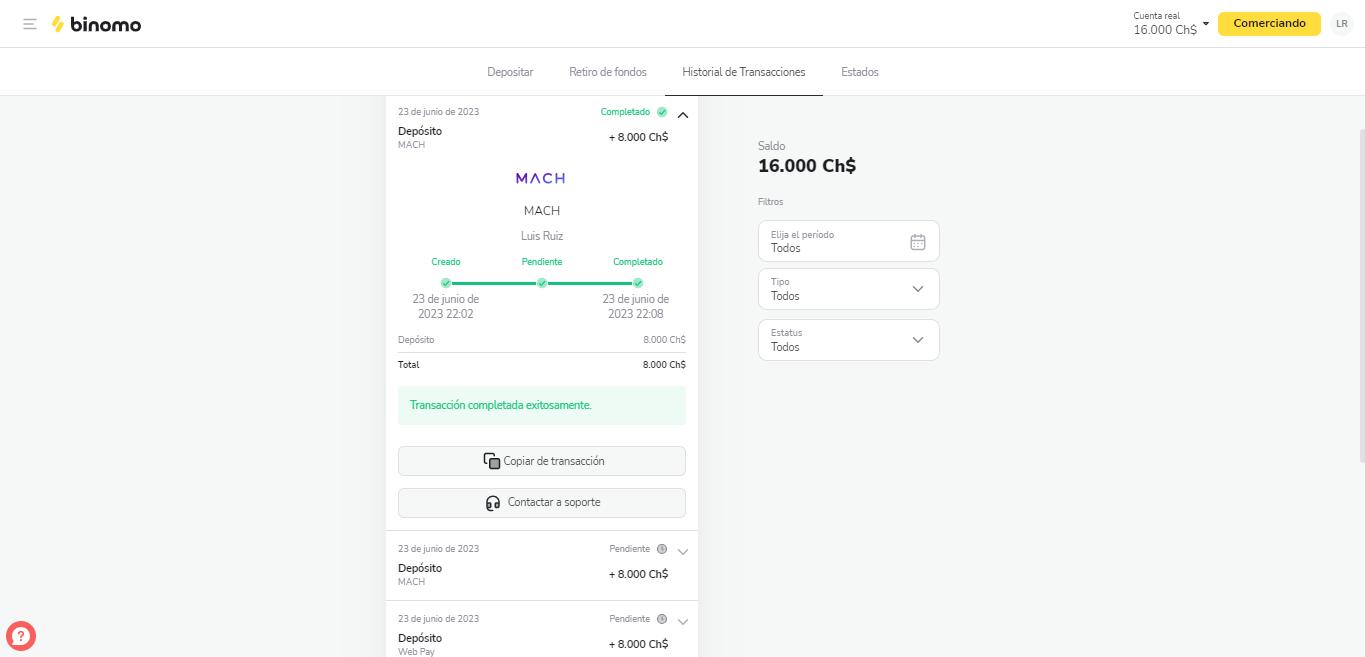Expand the pending Web Pay deposit
Image resolution: width=1365 pixels, height=657 pixels.
tap(683, 621)
